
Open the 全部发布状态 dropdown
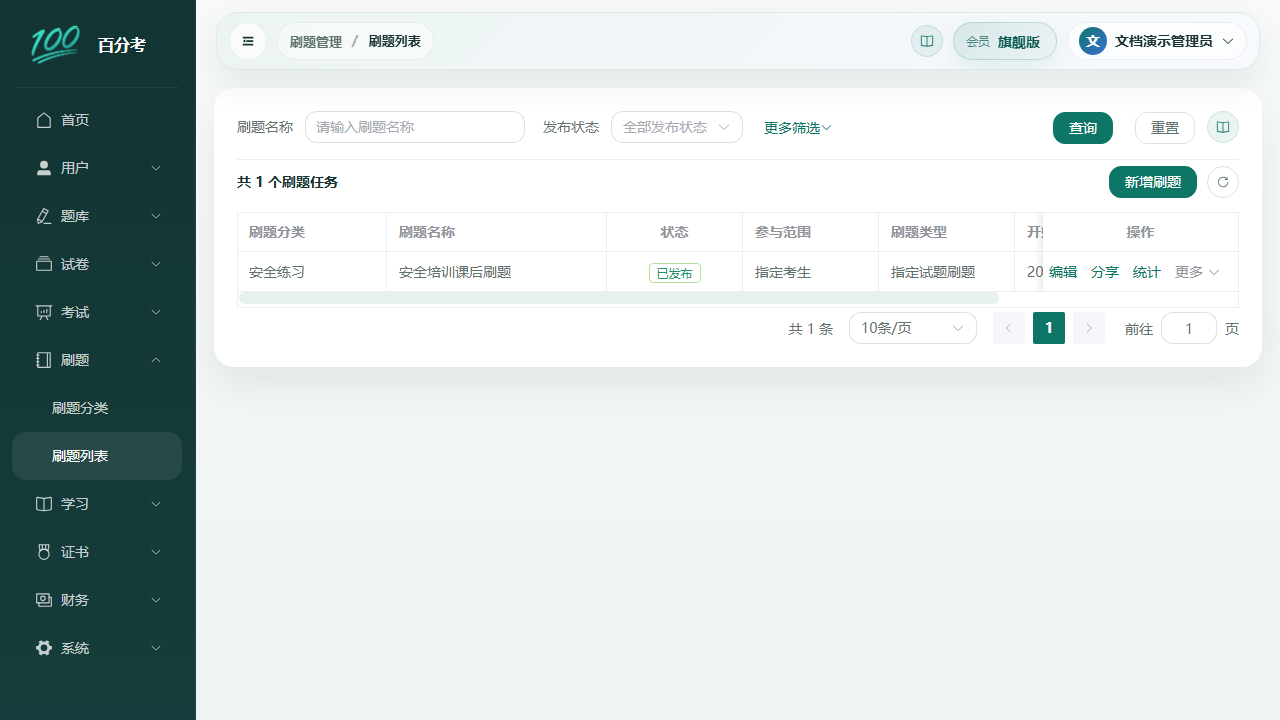click(677, 127)
